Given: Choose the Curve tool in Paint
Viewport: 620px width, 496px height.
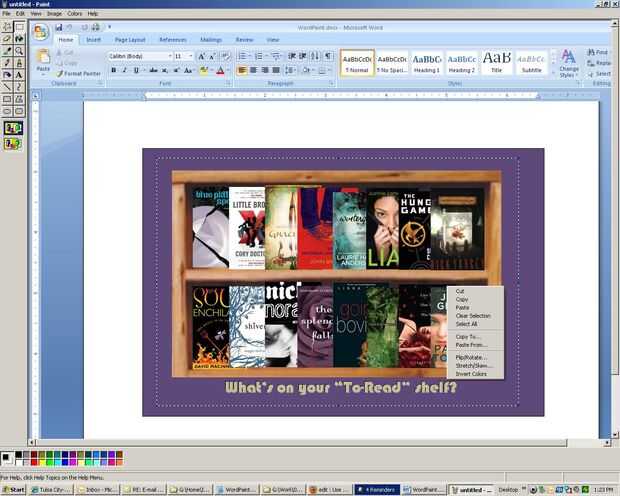Looking at the screenshot, I should pyautogui.click(x=19, y=87).
